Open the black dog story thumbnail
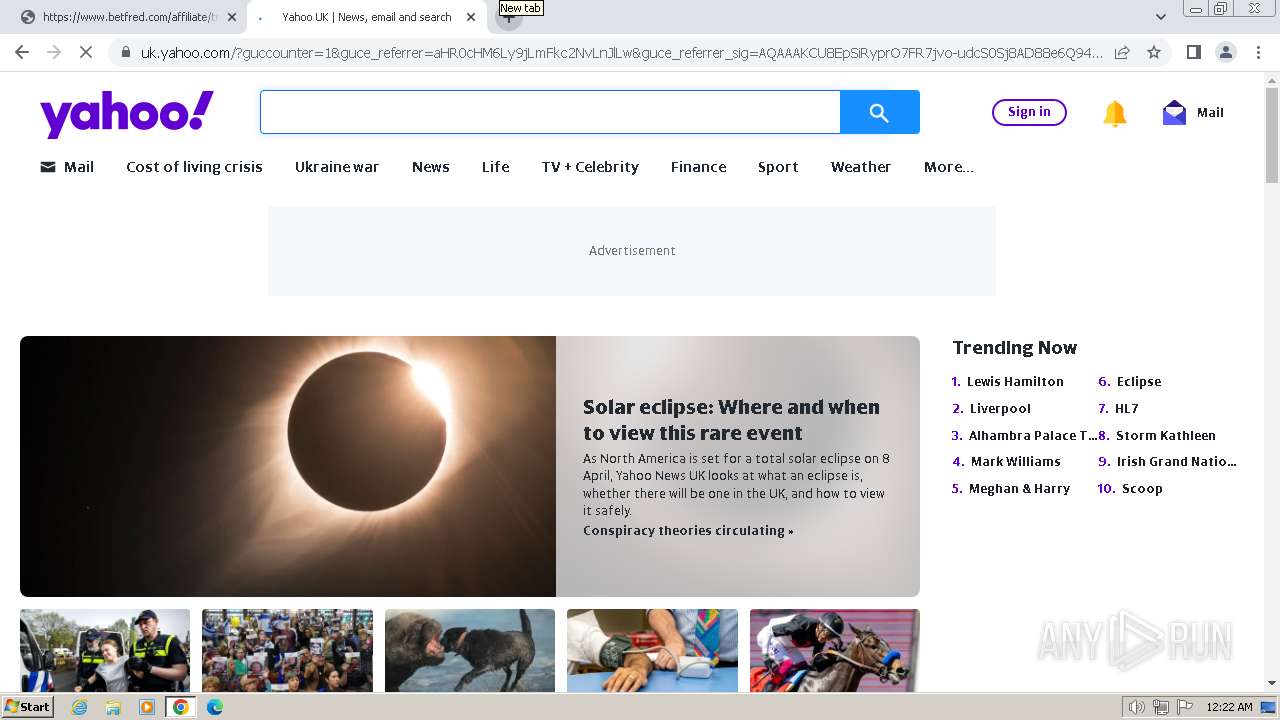1280x720 pixels. 470,650
